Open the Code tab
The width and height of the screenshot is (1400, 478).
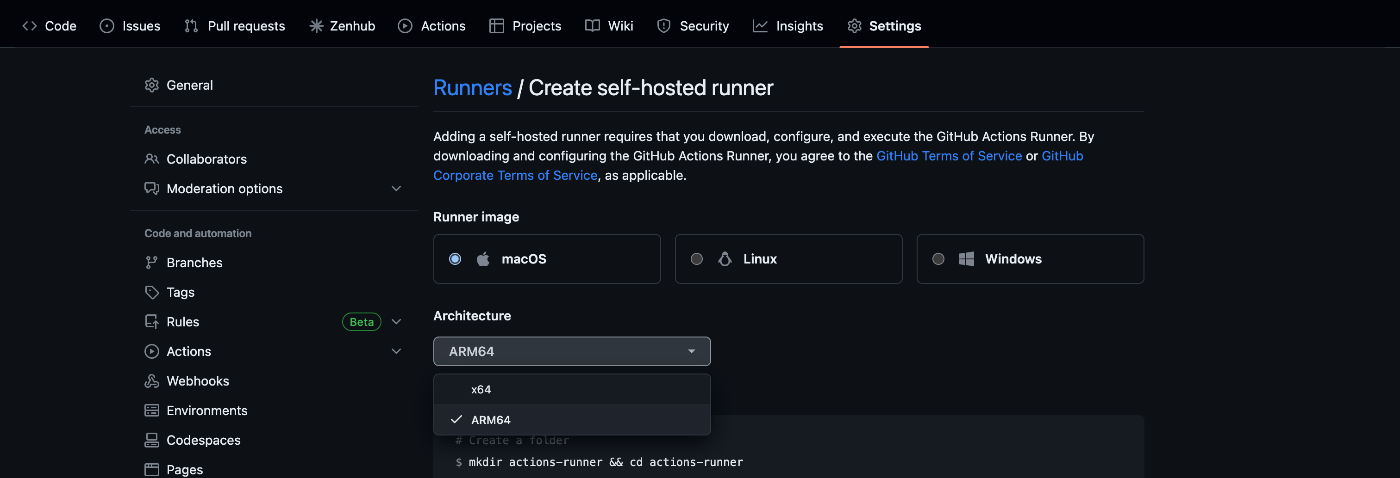coord(49,26)
